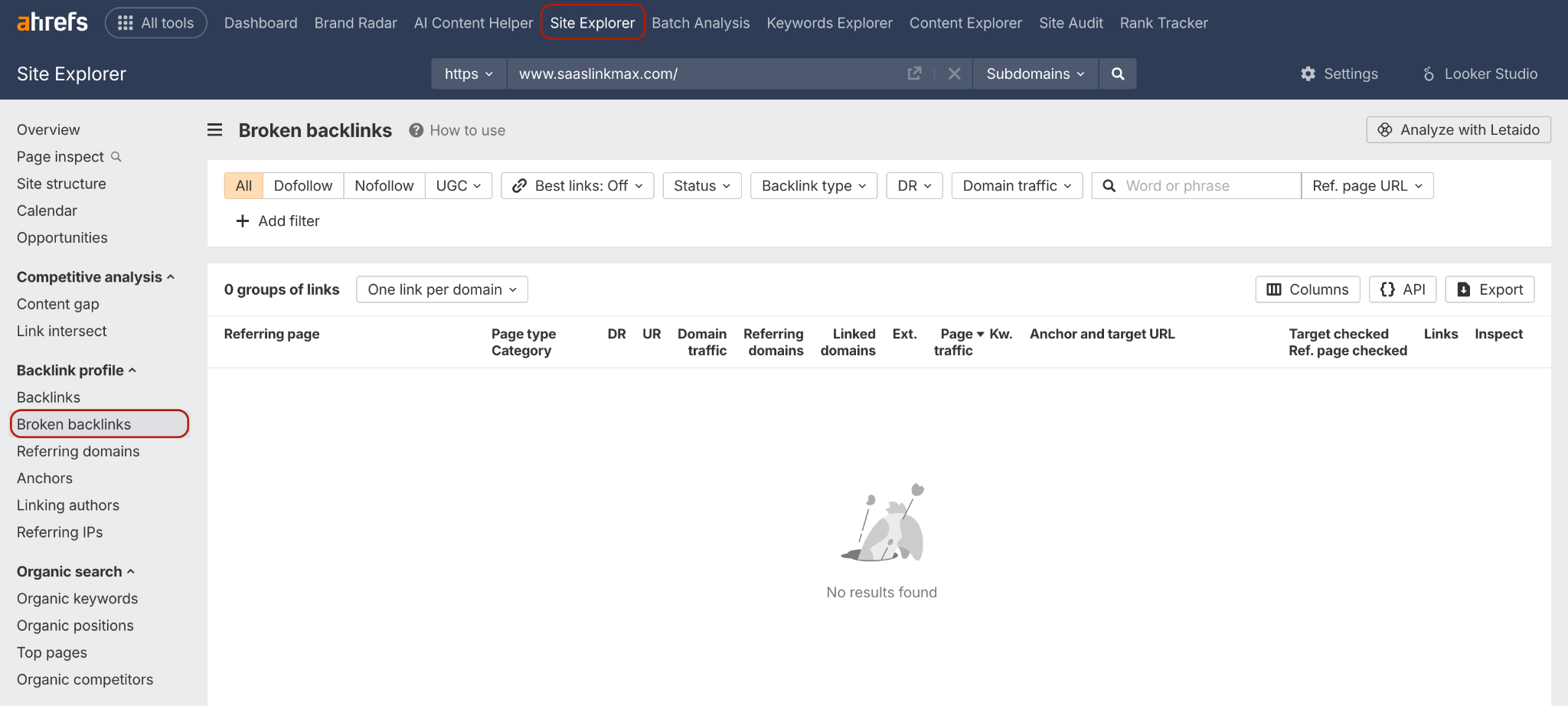Click the Ahrefs logo
The width and height of the screenshot is (1568, 706).
(x=52, y=22)
